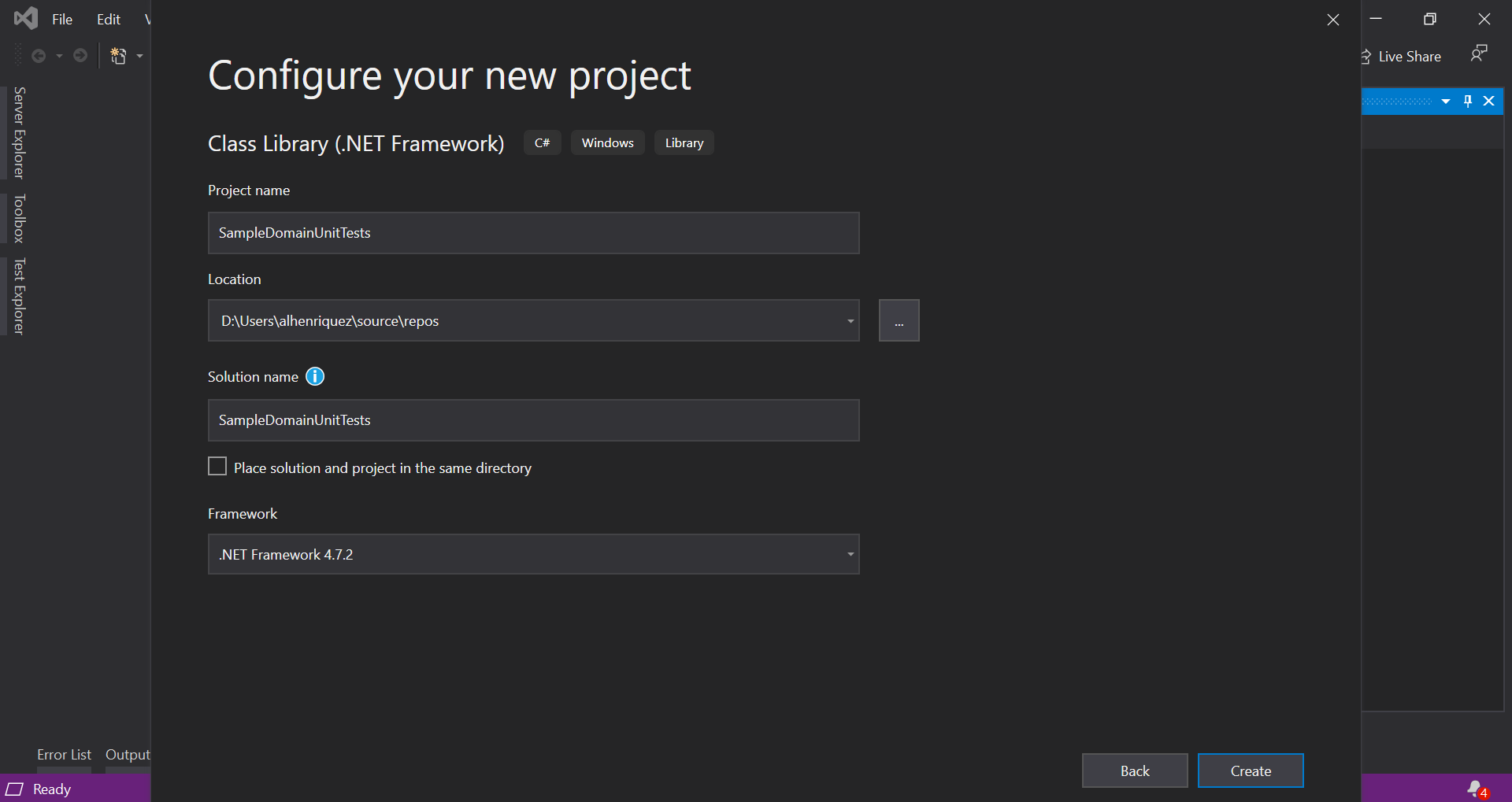Unpin the highlighted tool window
1512x802 pixels.
coord(1467,101)
